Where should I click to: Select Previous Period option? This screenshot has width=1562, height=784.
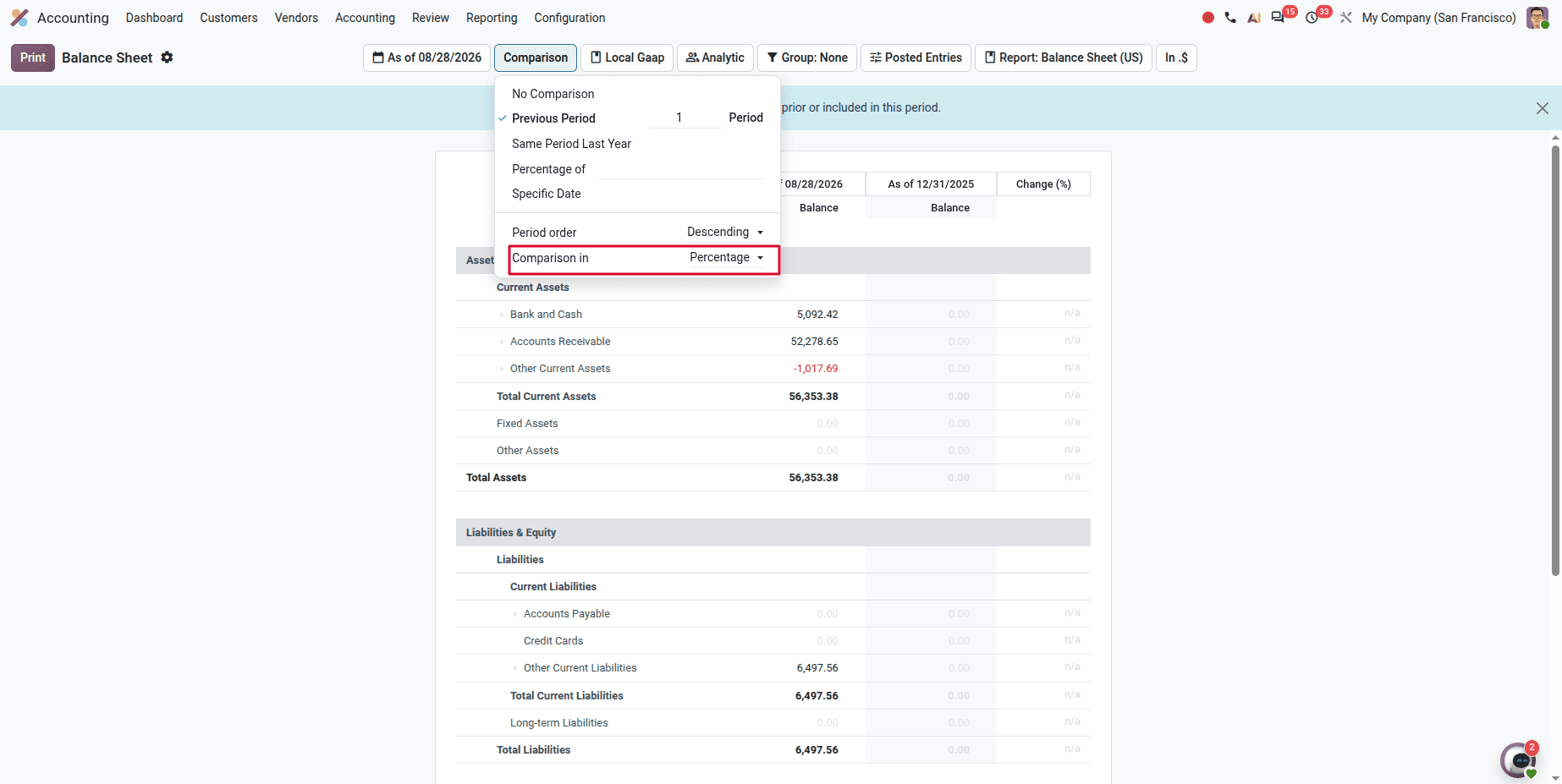click(553, 118)
